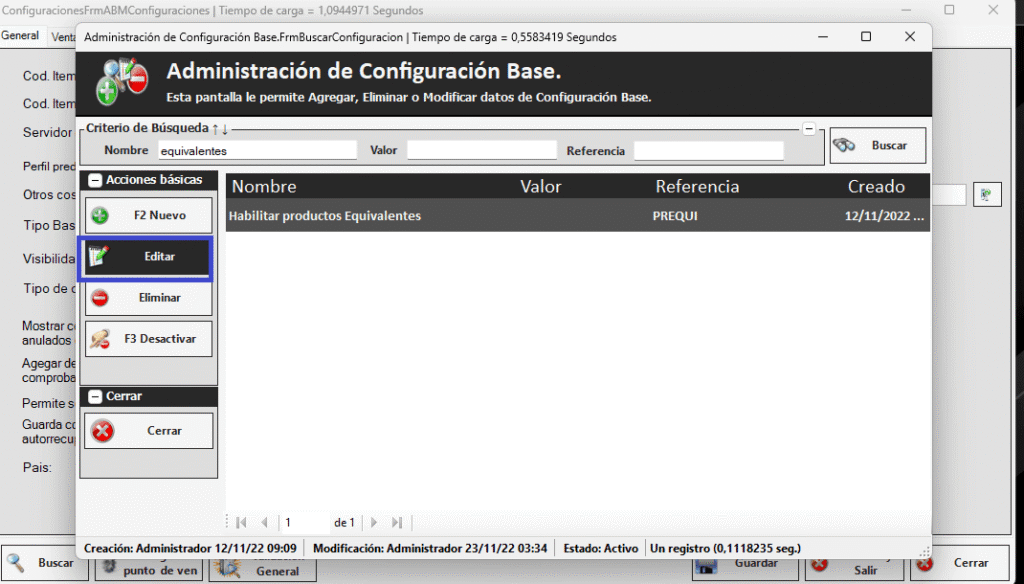This screenshot has width=1024, height=584.
Task: Click the F2 Nuevo green plus icon
Action: pos(100,215)
